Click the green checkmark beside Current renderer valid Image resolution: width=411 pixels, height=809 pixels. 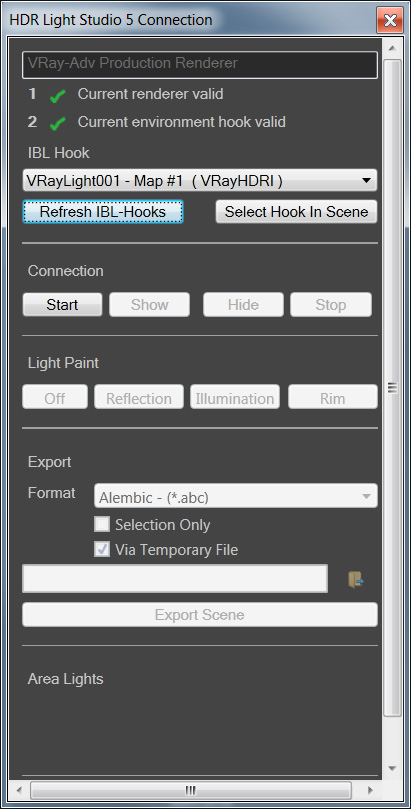(57, 95)
